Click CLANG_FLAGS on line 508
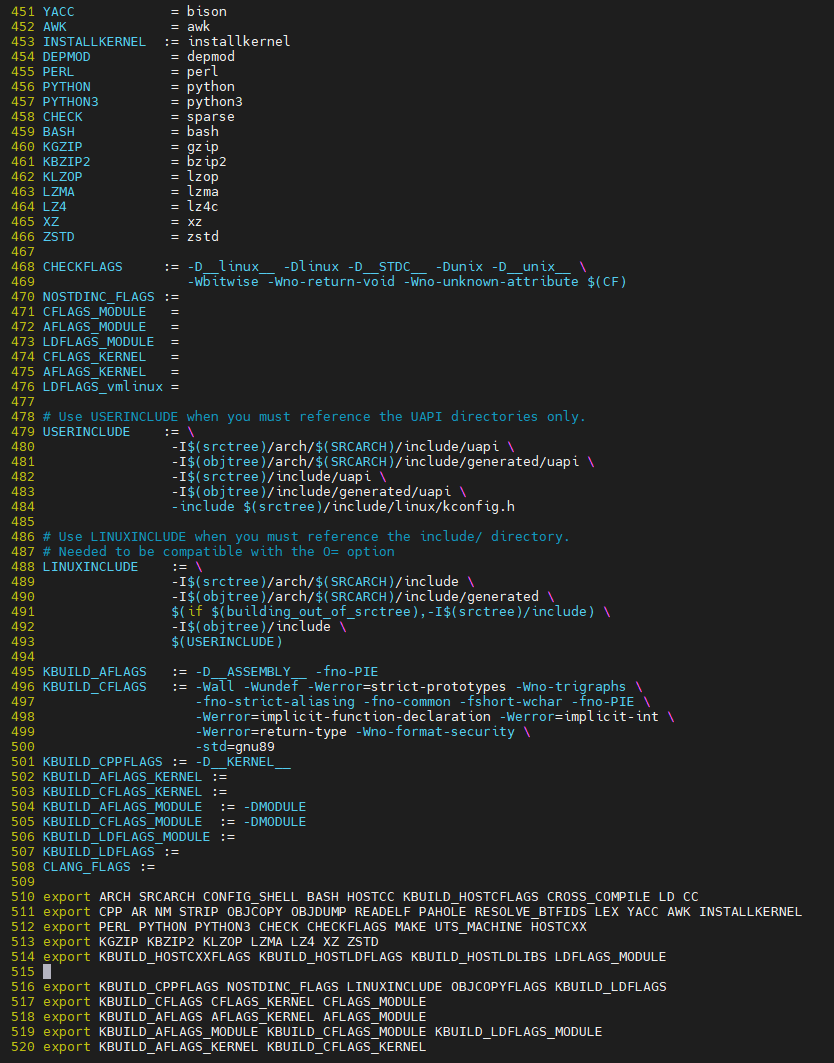The height and width of the screenshot is (1063, 834). (x=86, y=866)
